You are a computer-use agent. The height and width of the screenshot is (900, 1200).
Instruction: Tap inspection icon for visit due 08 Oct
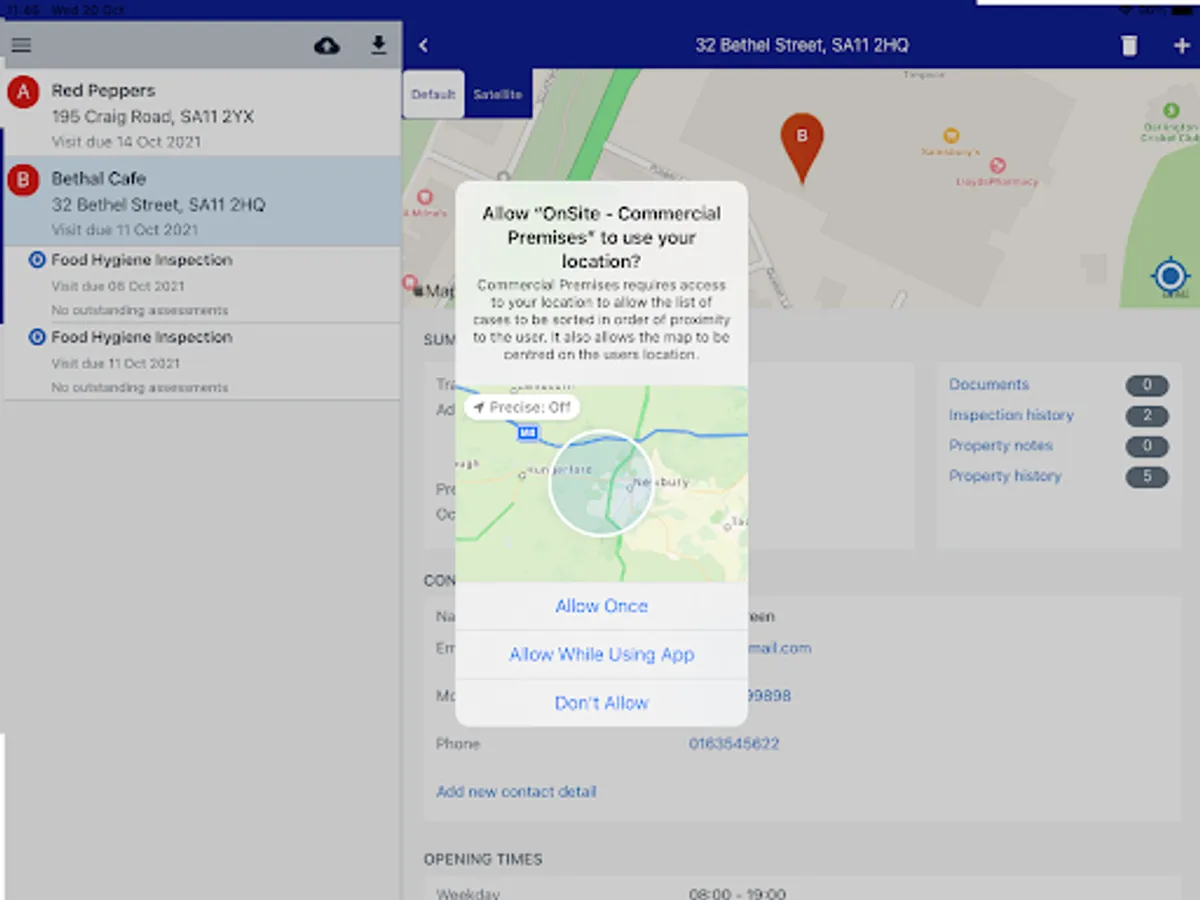[x=37, y=260]
